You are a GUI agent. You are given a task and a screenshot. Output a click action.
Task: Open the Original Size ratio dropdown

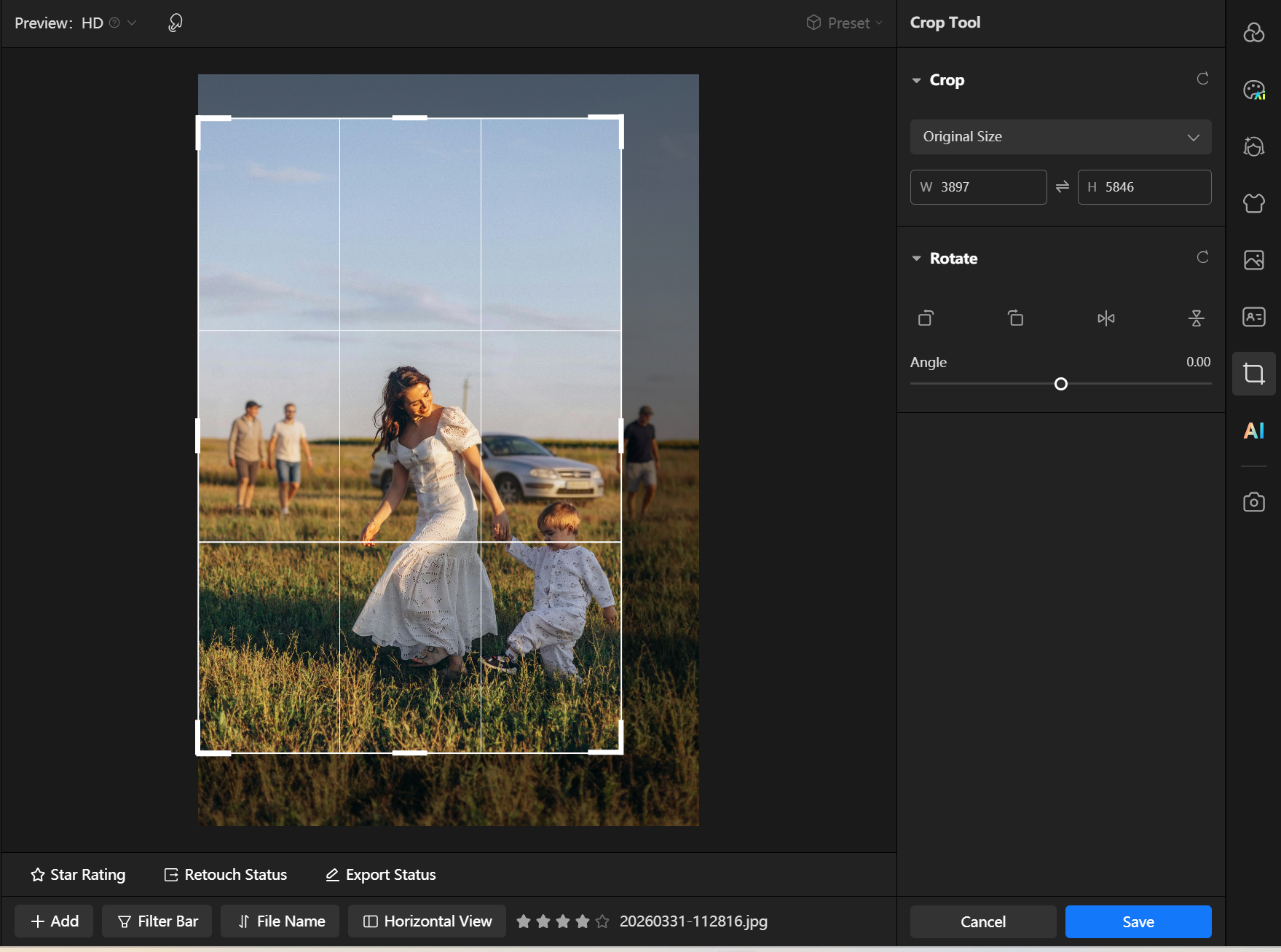(1060, 137)
